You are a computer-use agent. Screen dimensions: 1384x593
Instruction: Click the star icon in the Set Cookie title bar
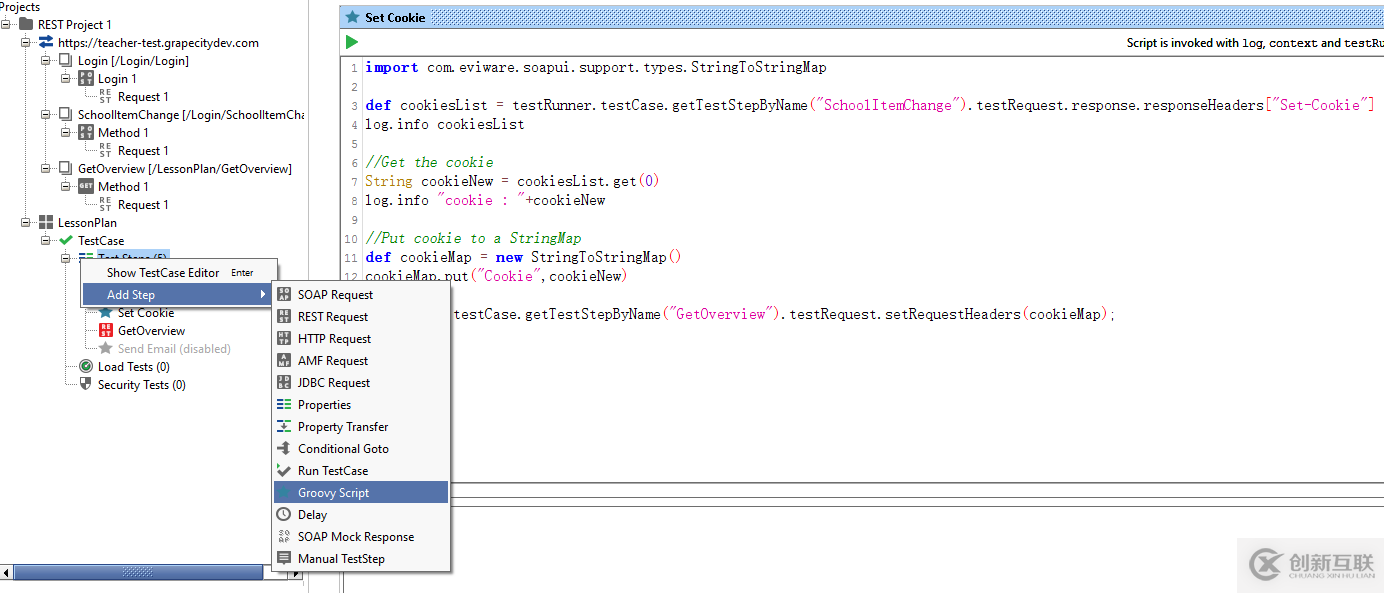tap(352, 17)
